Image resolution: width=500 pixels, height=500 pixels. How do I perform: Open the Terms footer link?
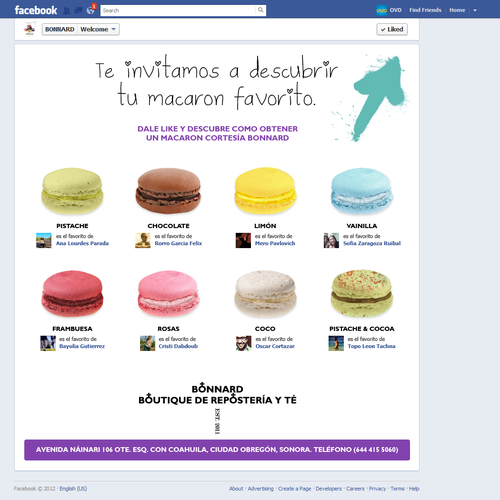397,489
